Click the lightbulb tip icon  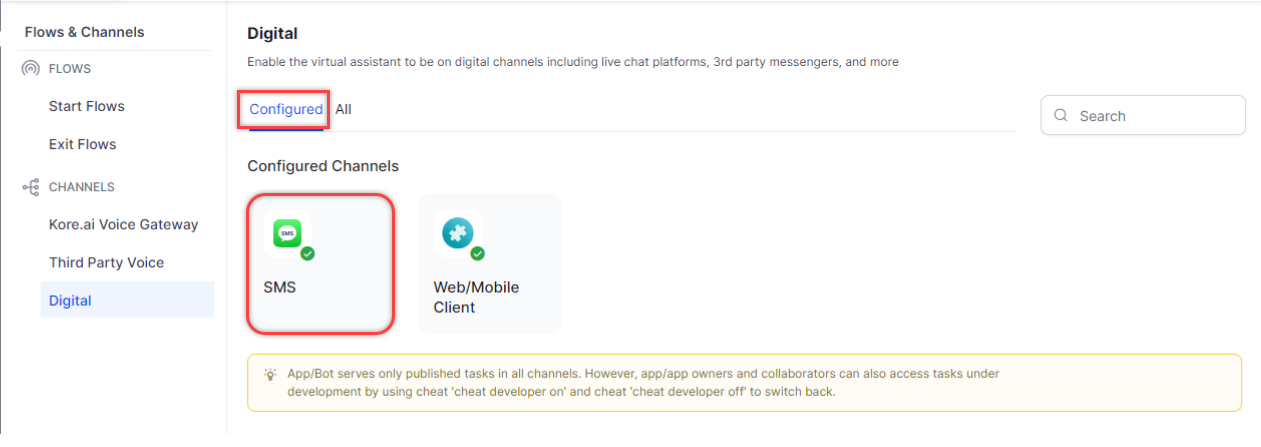tap(270, 374)
